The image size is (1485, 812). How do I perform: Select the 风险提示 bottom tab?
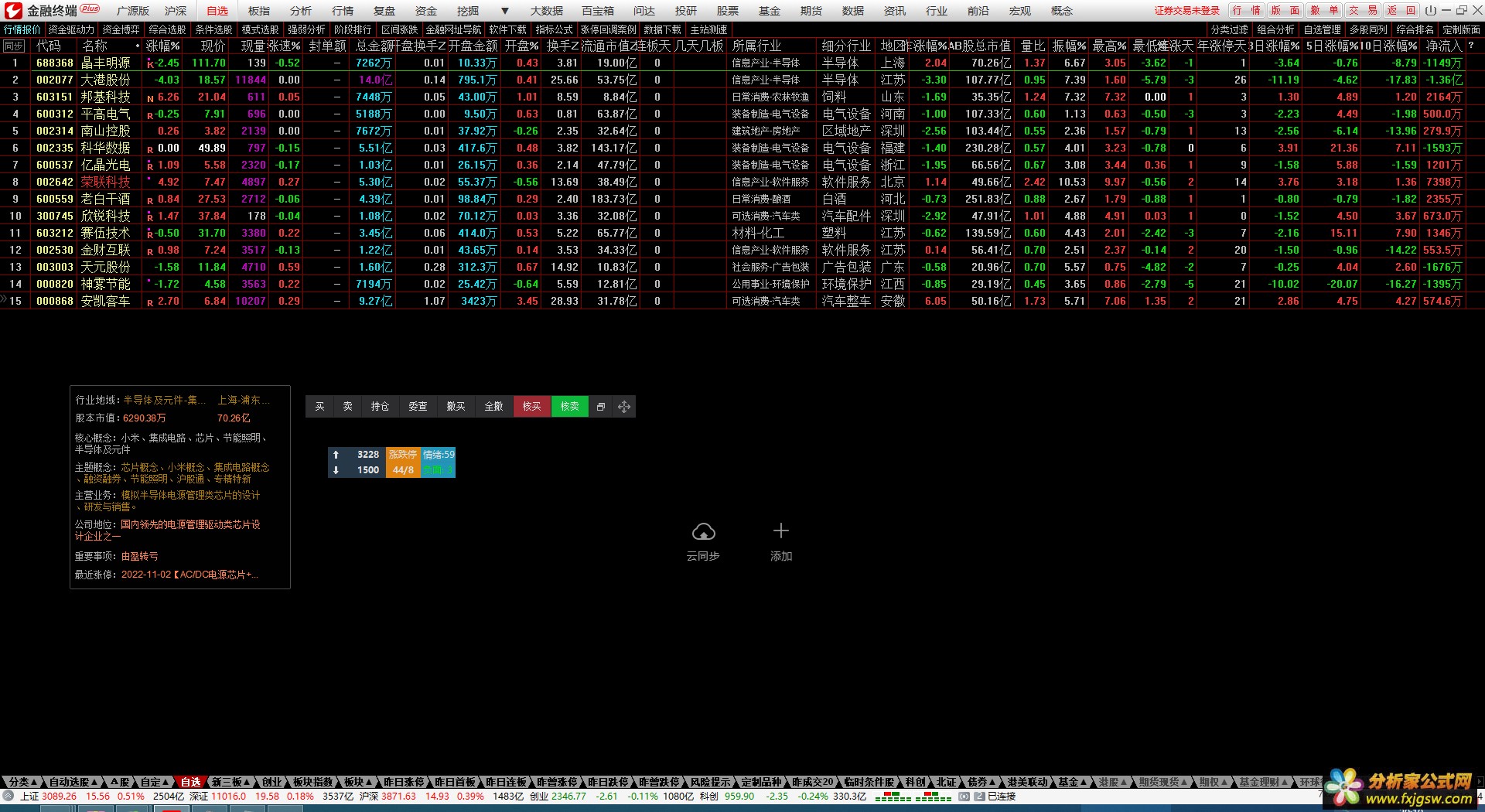(711, 782)
